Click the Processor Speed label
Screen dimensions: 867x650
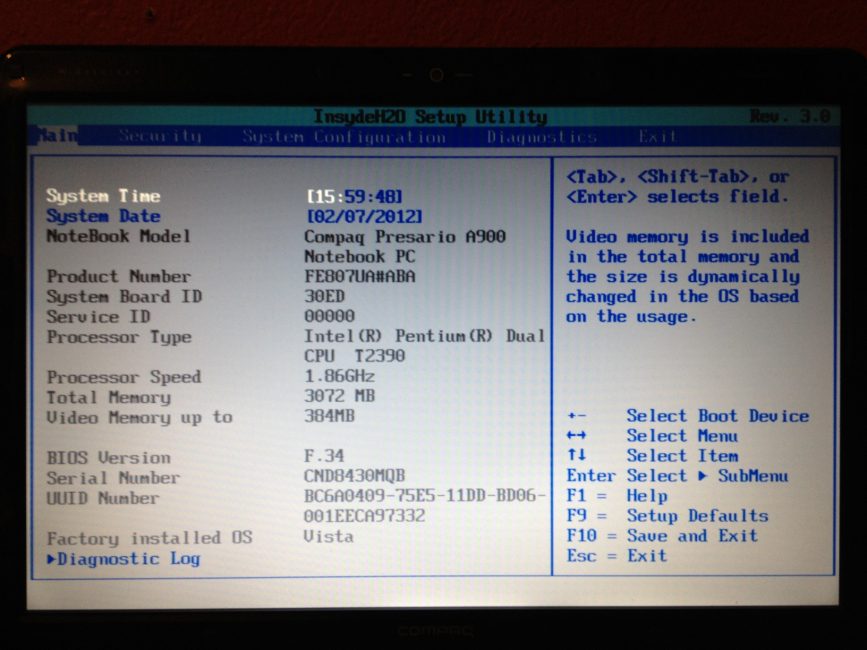(124, 378)
